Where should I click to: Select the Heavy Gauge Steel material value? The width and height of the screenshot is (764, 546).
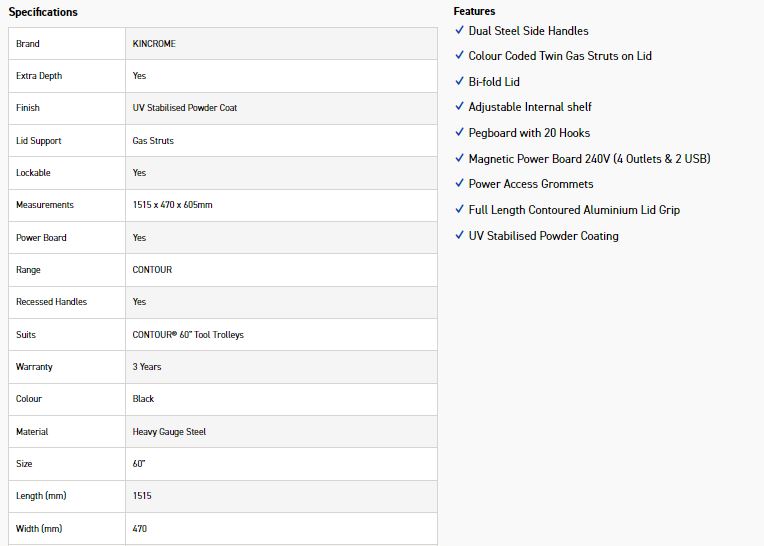169,432
